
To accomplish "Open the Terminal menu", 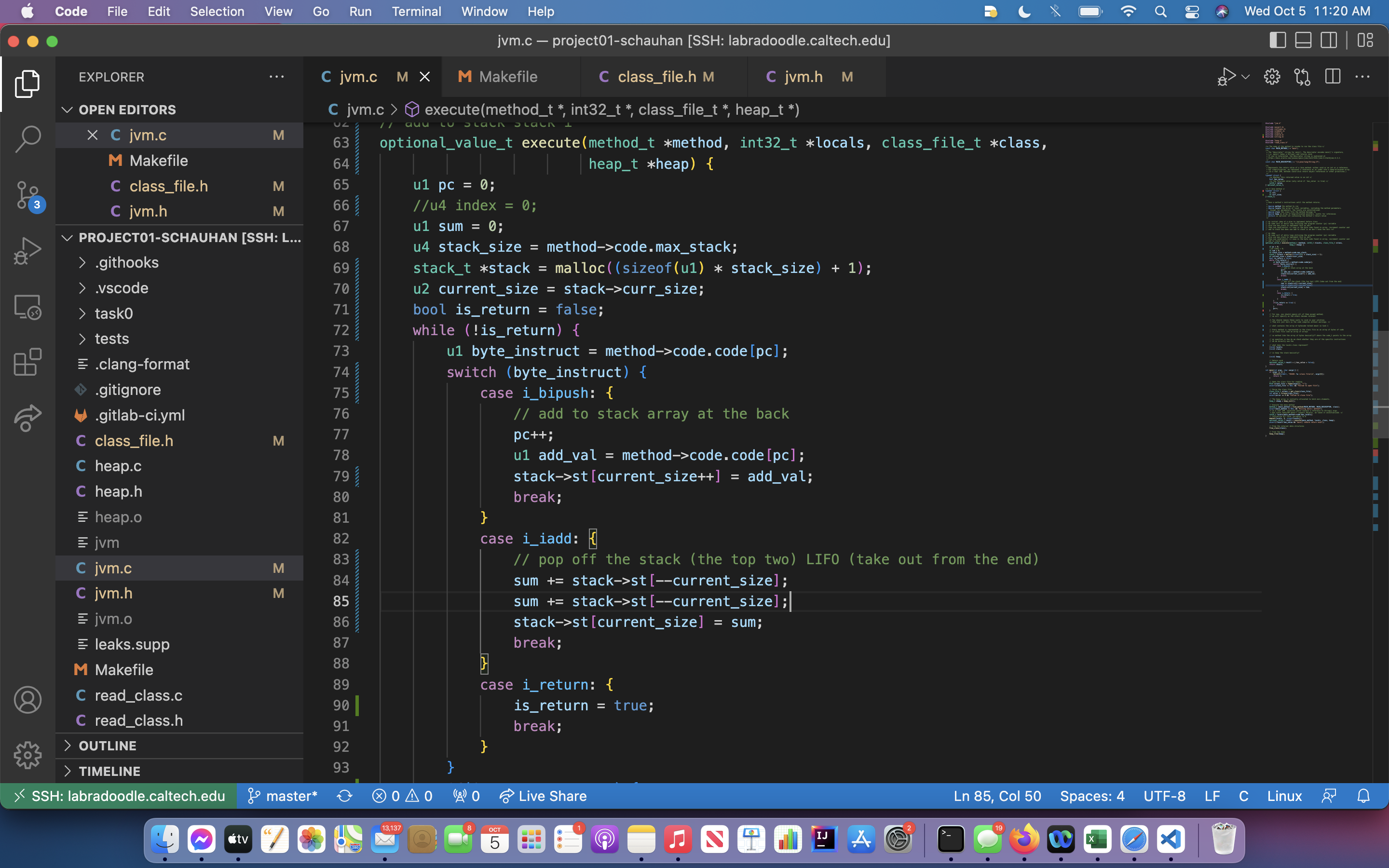I will 416,12.
